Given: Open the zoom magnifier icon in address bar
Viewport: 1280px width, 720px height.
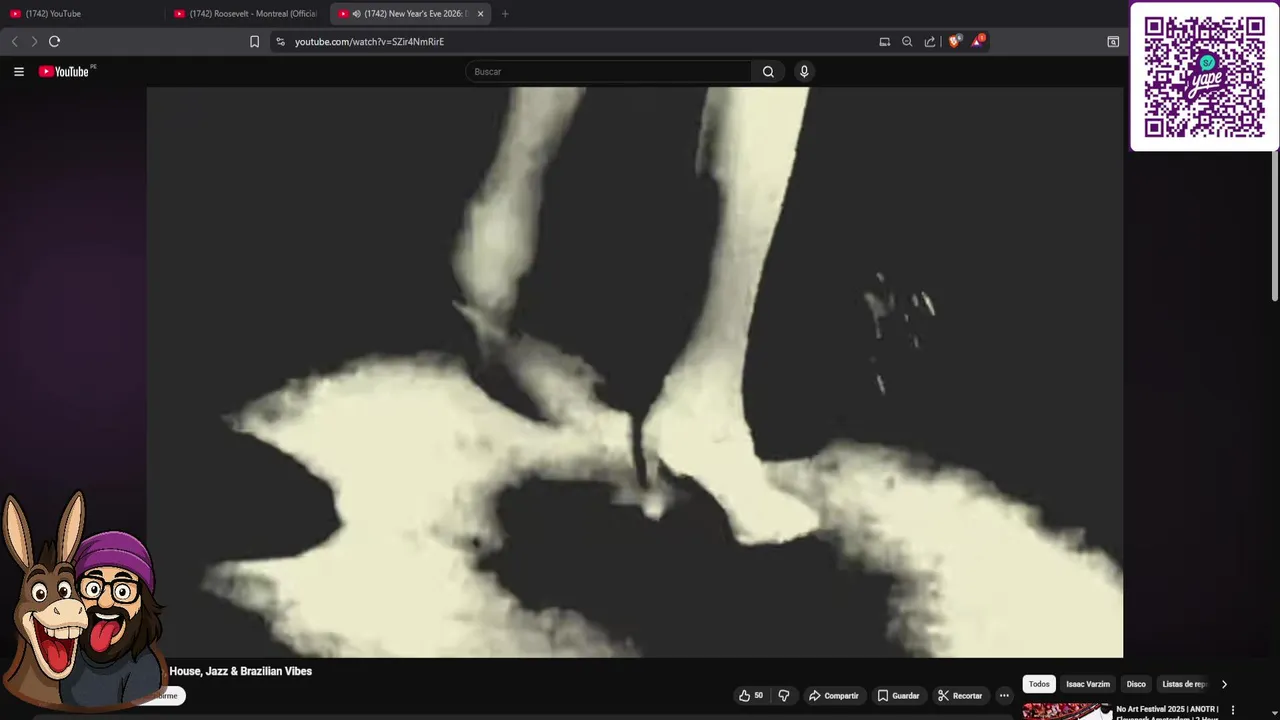Looking at the screenshot, I should tap(907, 41).
